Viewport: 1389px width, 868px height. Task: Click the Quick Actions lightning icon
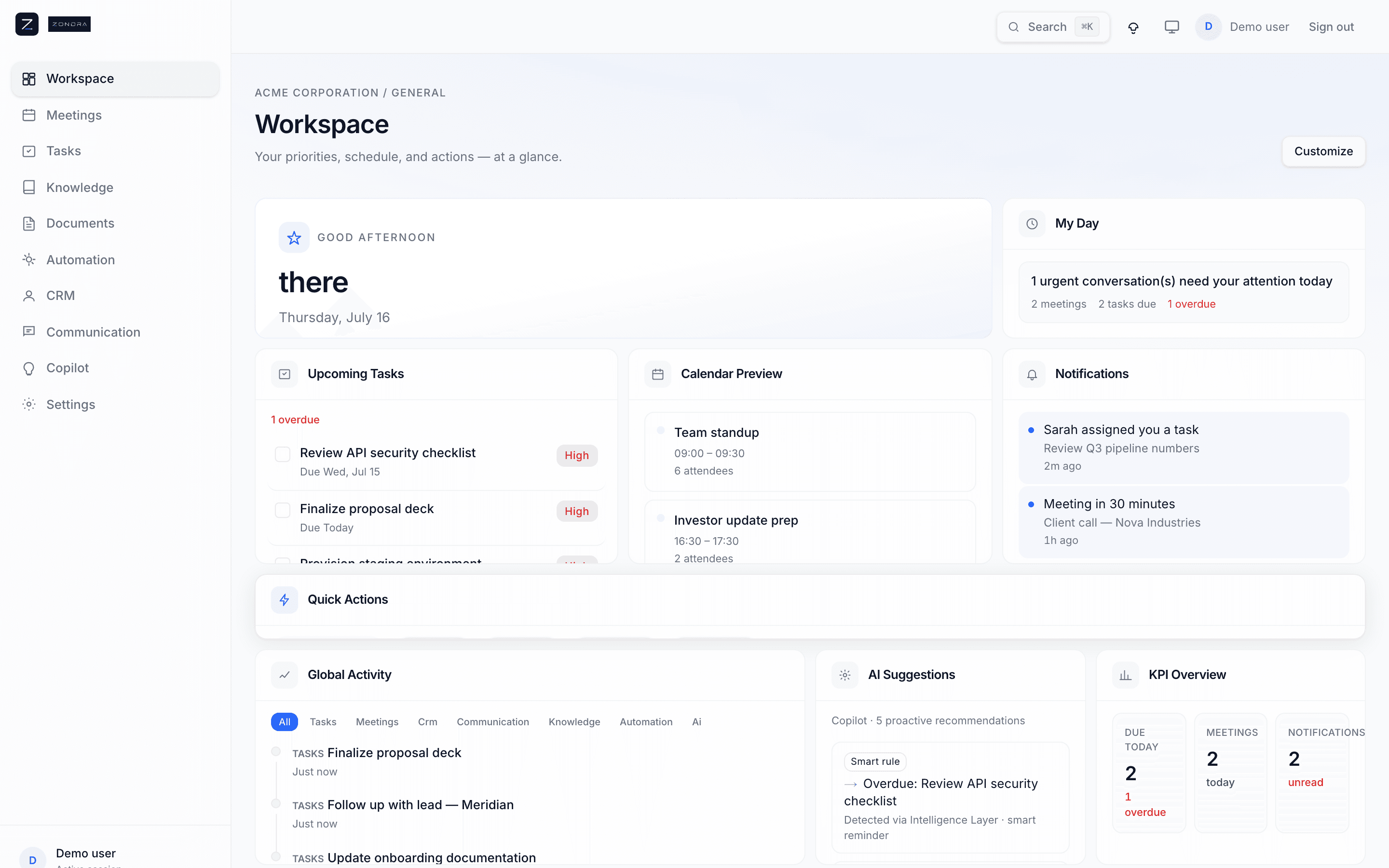click(x=284, y=600)
